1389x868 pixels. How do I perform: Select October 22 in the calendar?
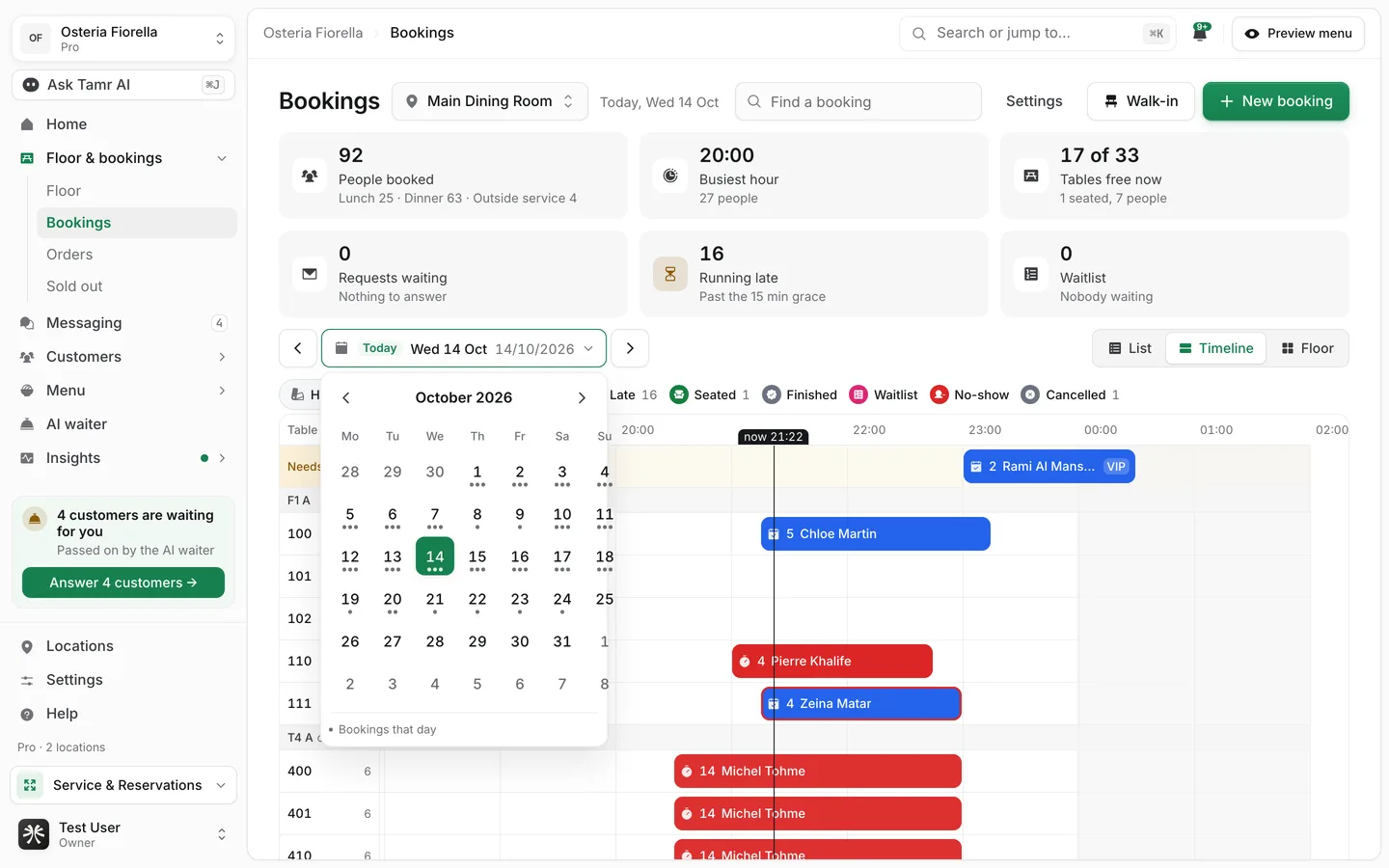pyautogui.click(x=477, y=600)
